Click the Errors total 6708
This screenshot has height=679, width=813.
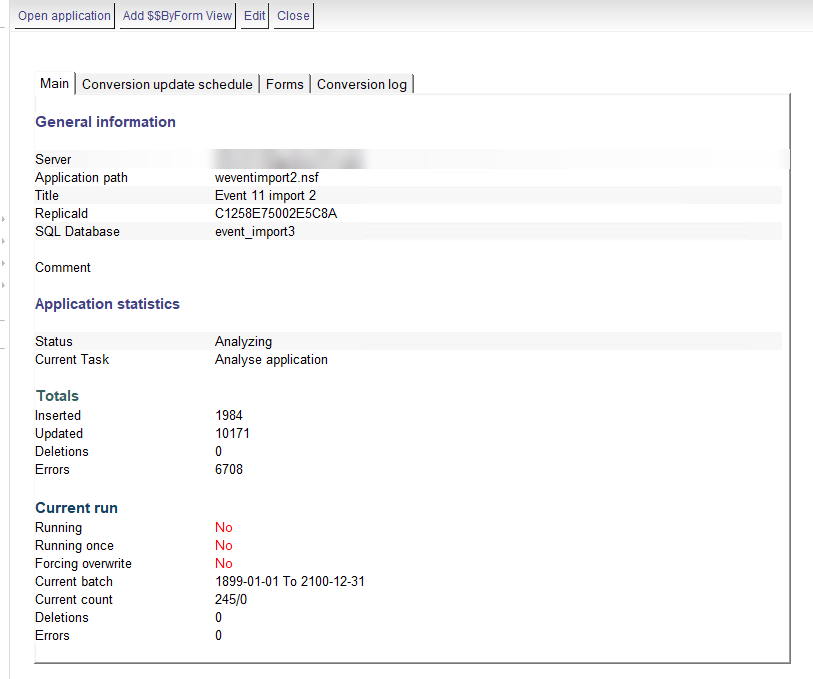[x=229, y=470]
